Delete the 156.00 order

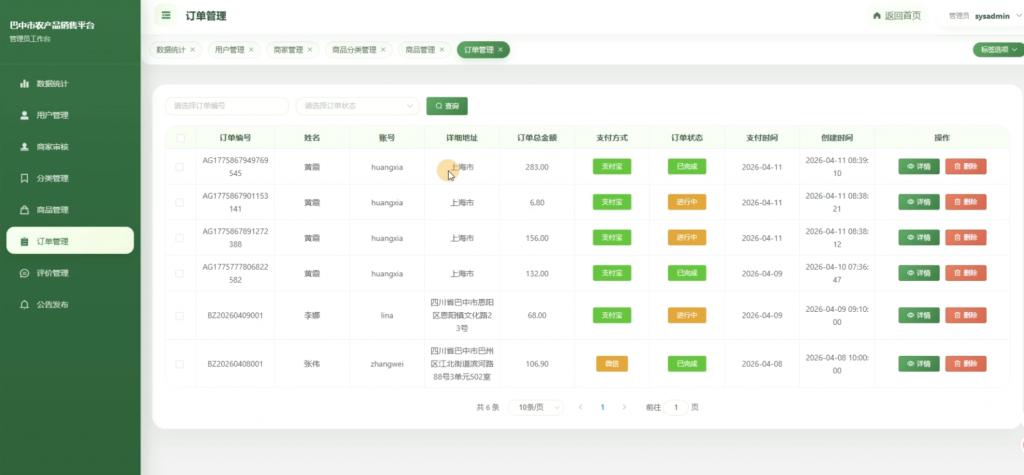click(x=966, y=238)
